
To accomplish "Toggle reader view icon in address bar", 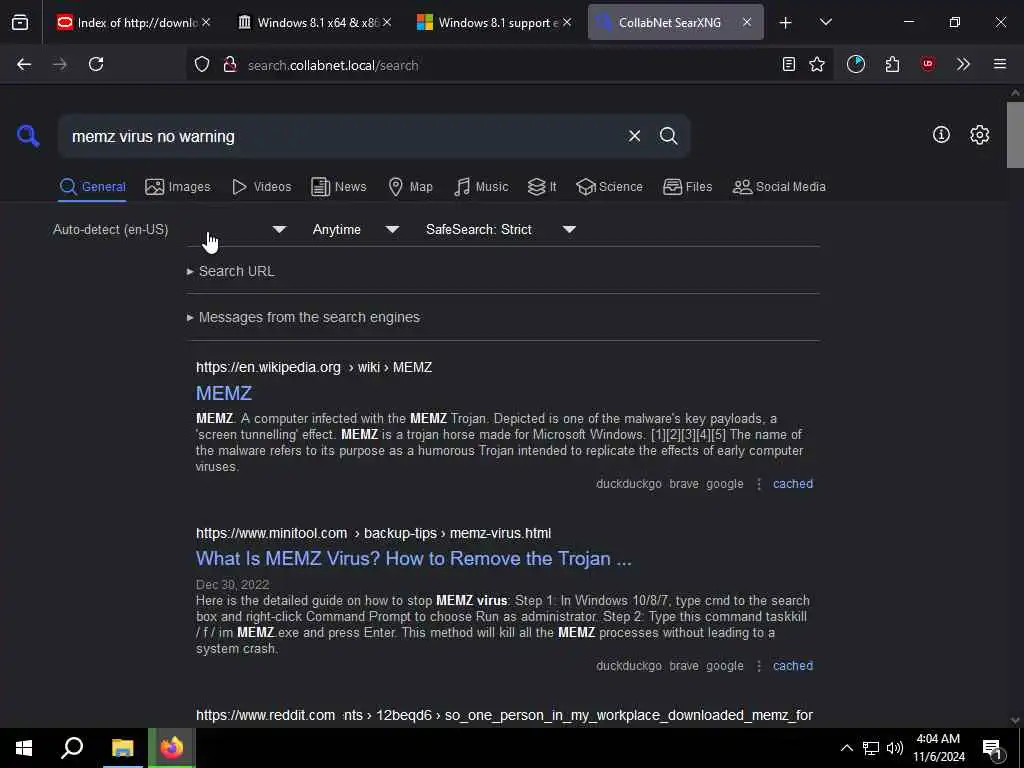I will pyautogui.click(x=788, y=64).
